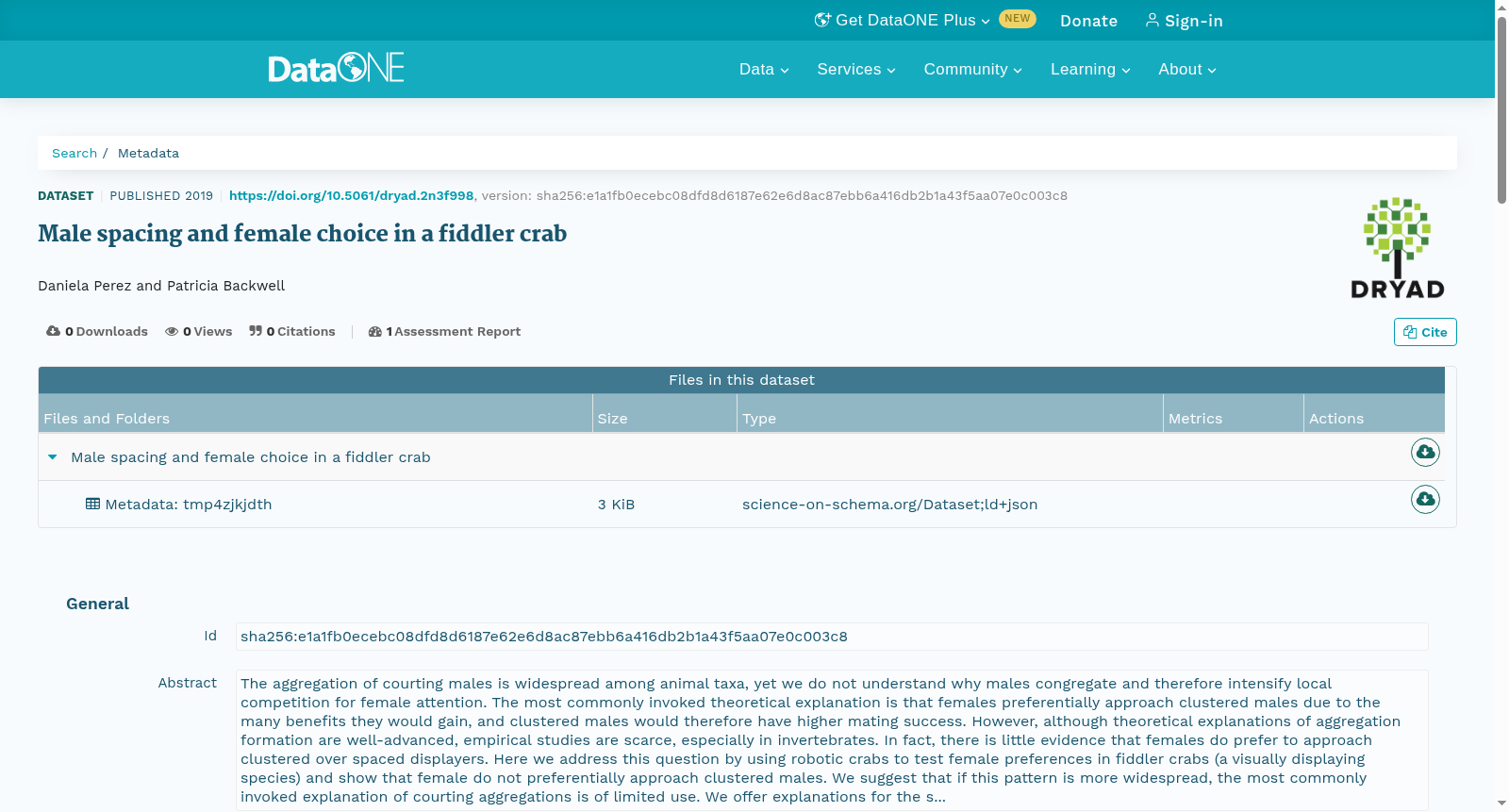1509x812 pixels.
Task: Click the 3 KiB size value
Action: [x=616, y=505]
